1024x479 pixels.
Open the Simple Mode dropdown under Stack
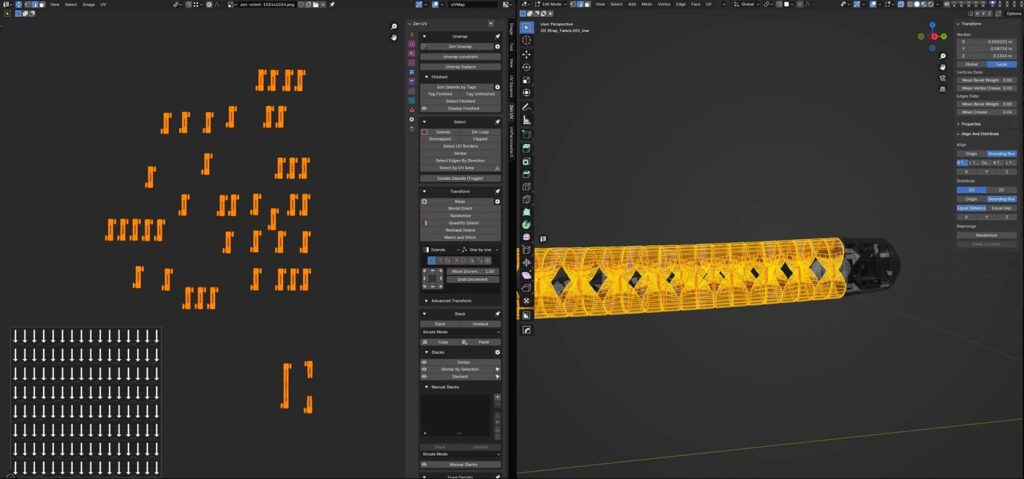tap(460, 332)
